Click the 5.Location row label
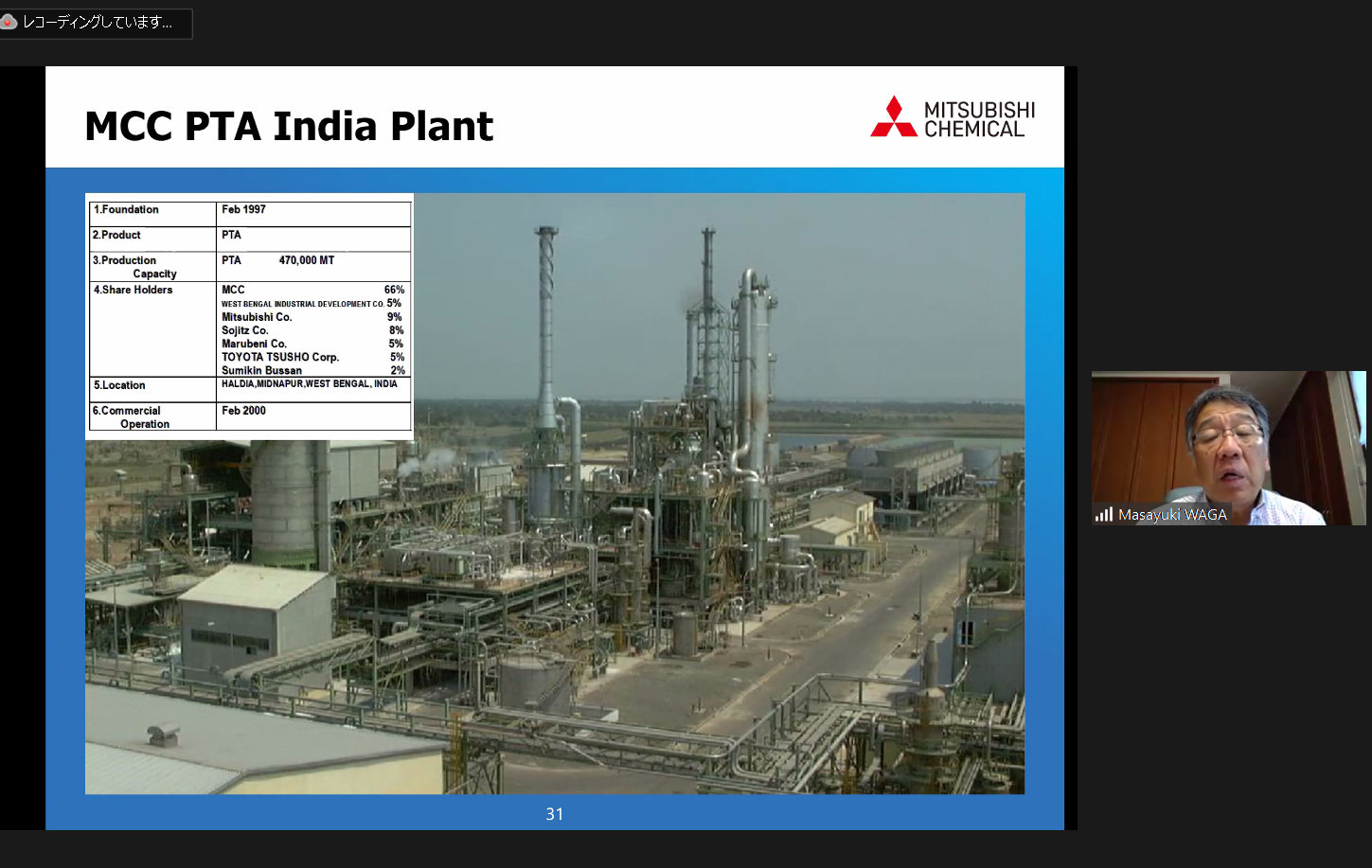1372x868 pixels. click(119, 385)
